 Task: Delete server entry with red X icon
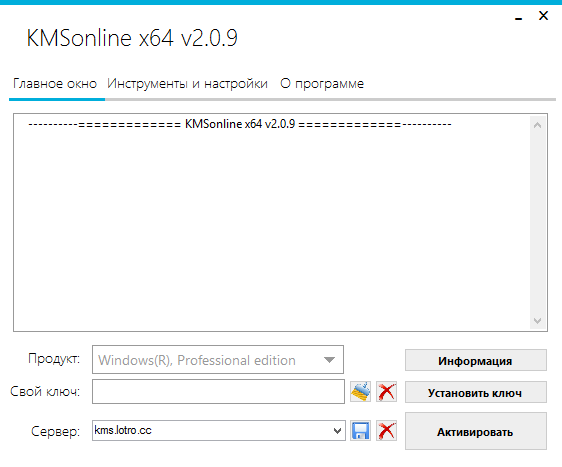[386, 430]
